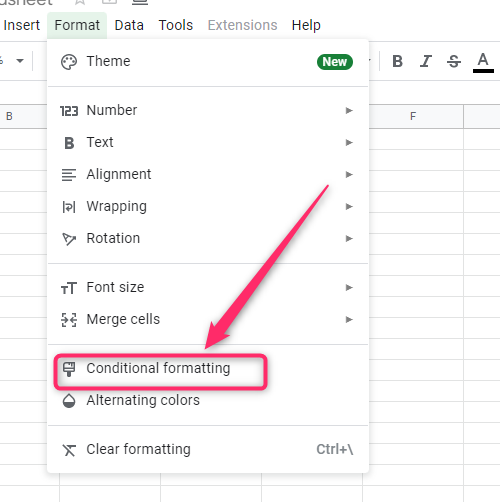Select the Wrapping menu entry
This screenshot has height=502, width=500.
point(208,206)
